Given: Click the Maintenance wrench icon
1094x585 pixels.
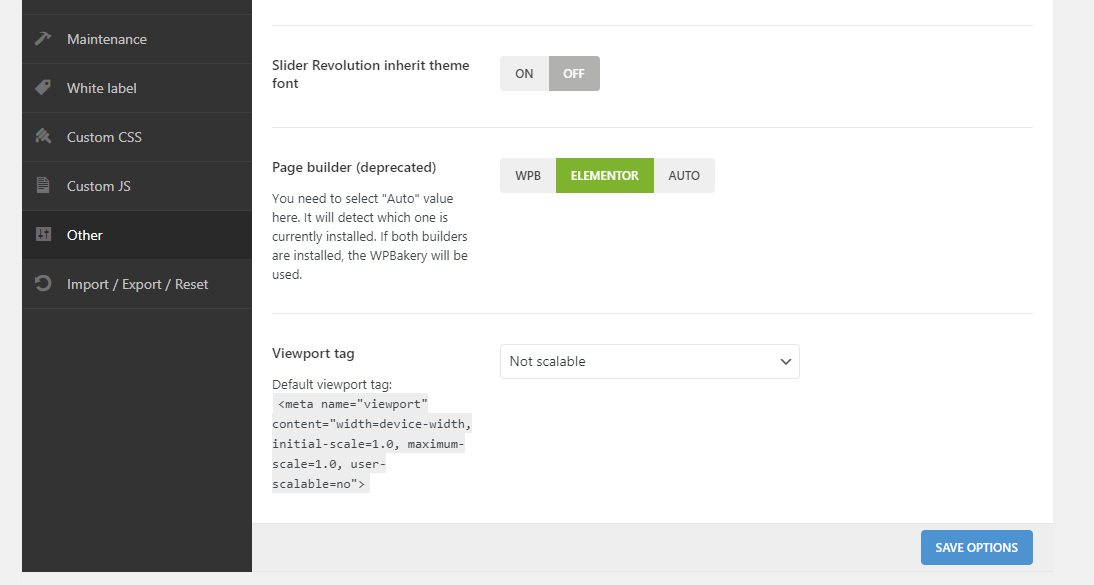Looking at the screenshot, I should [43, 39].
